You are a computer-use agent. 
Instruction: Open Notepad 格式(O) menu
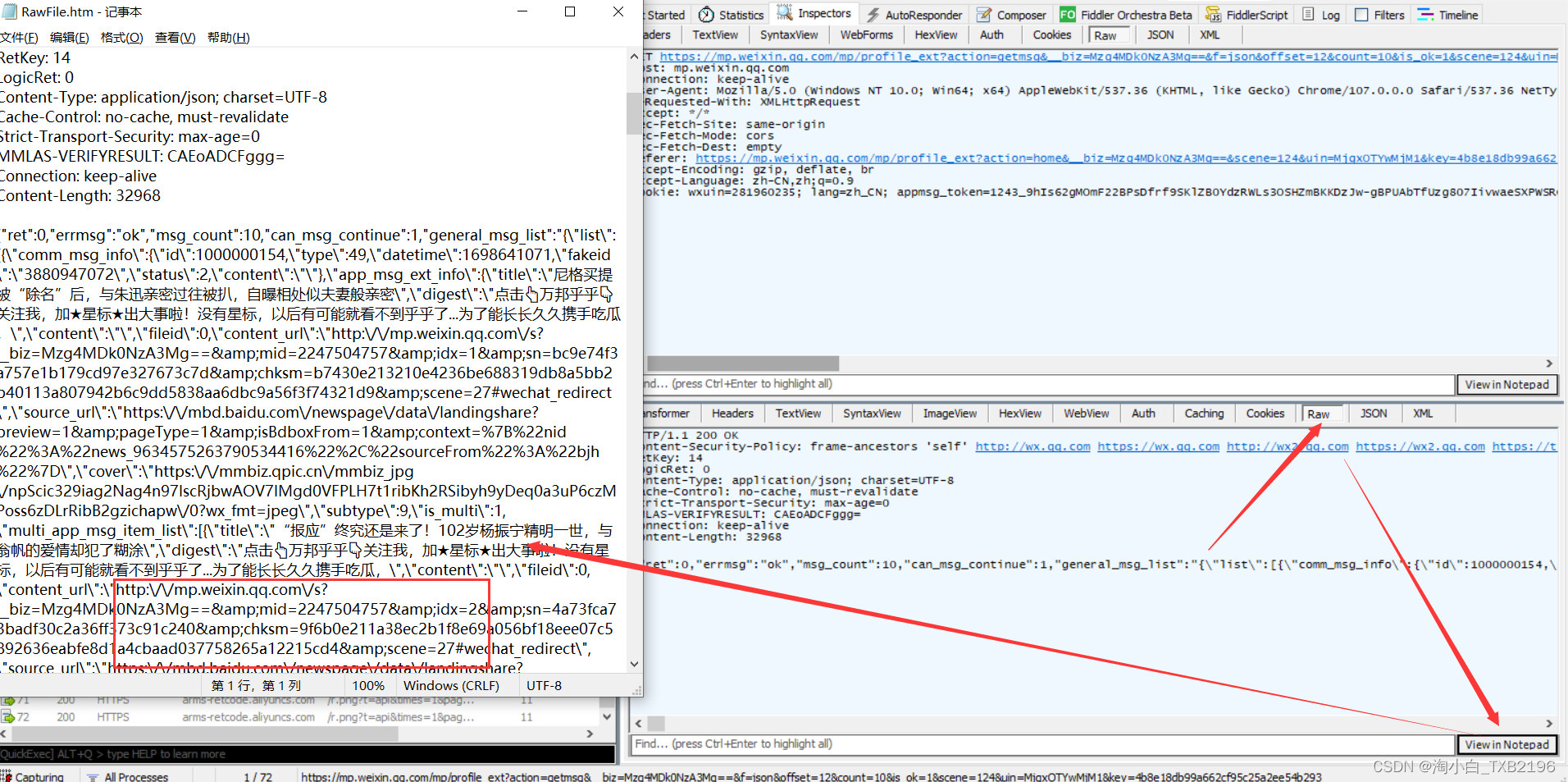coord(121,37)
